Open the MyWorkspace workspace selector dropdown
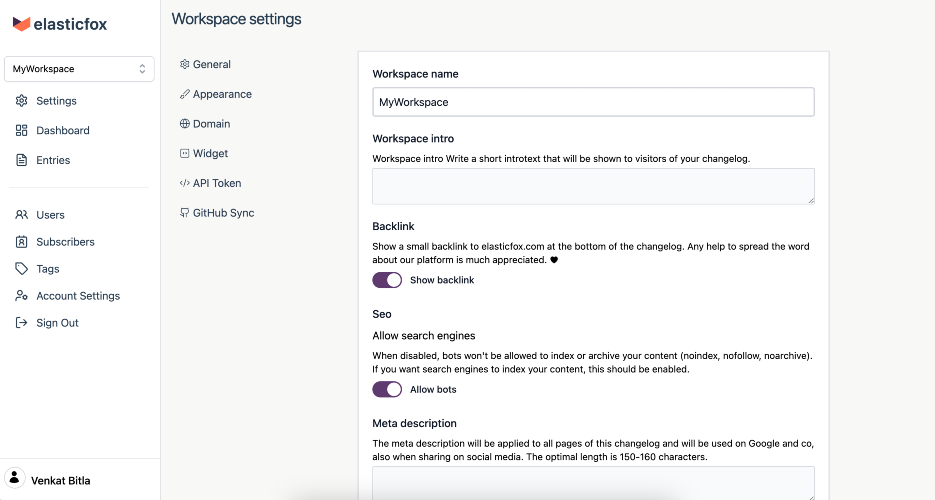This screenshot has height=500, width=935. (79, 69)
